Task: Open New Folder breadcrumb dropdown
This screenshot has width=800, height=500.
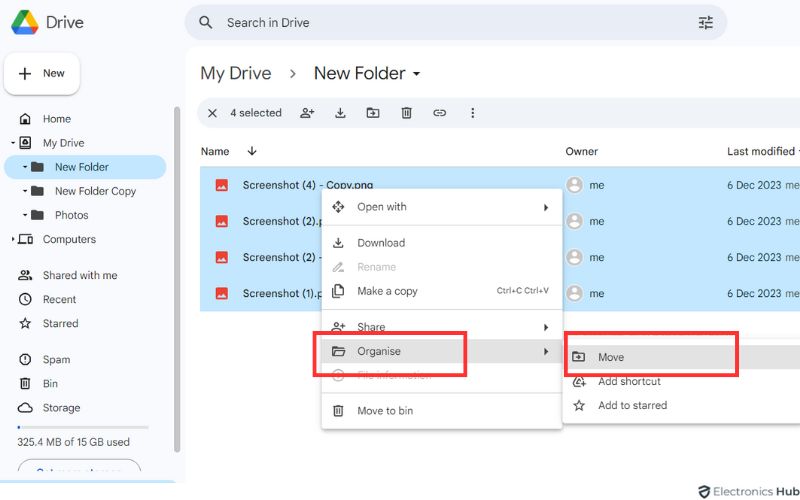Action: tap(416, 74)
